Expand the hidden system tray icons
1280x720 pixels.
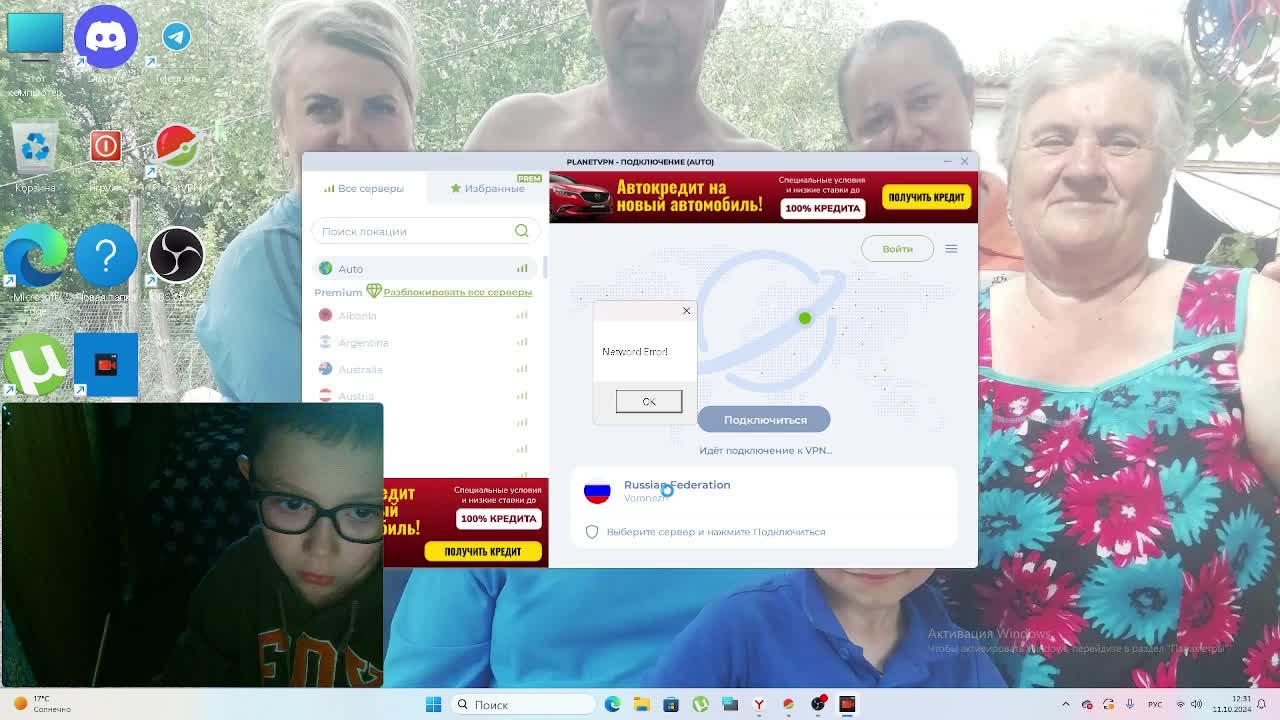[x=1065, y=704]
